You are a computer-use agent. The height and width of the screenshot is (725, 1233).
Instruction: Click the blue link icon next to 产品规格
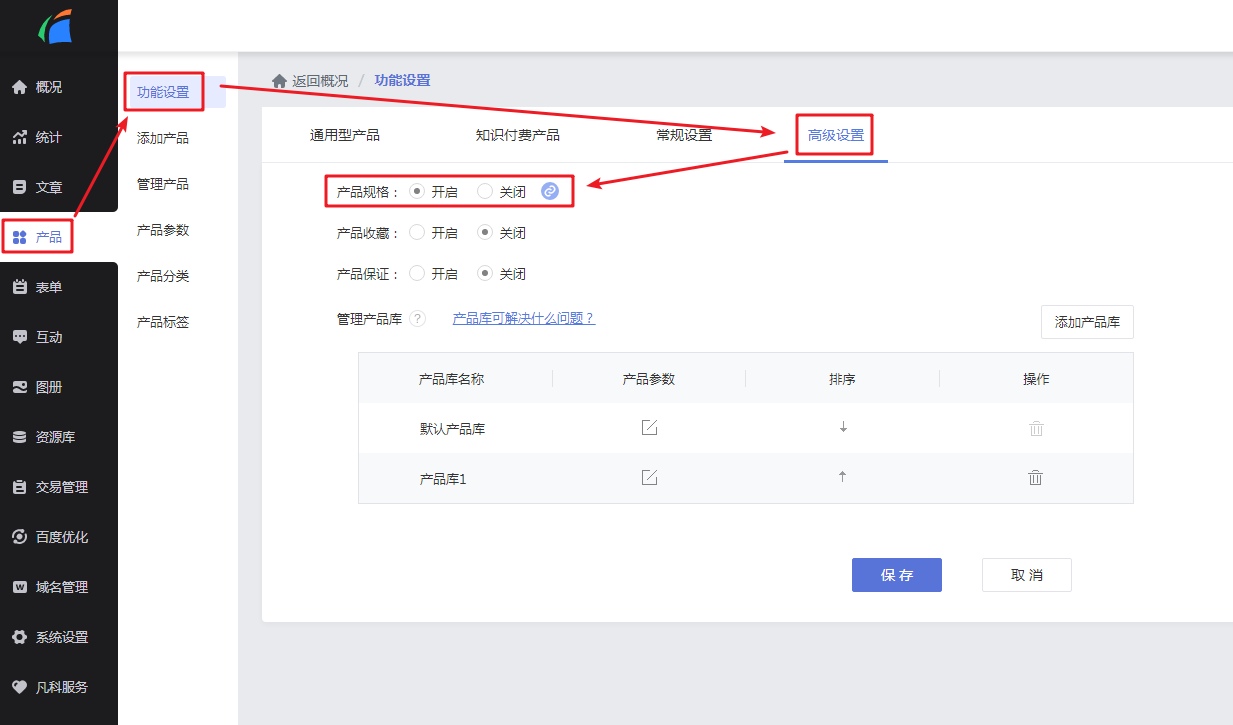pos(550,191)
